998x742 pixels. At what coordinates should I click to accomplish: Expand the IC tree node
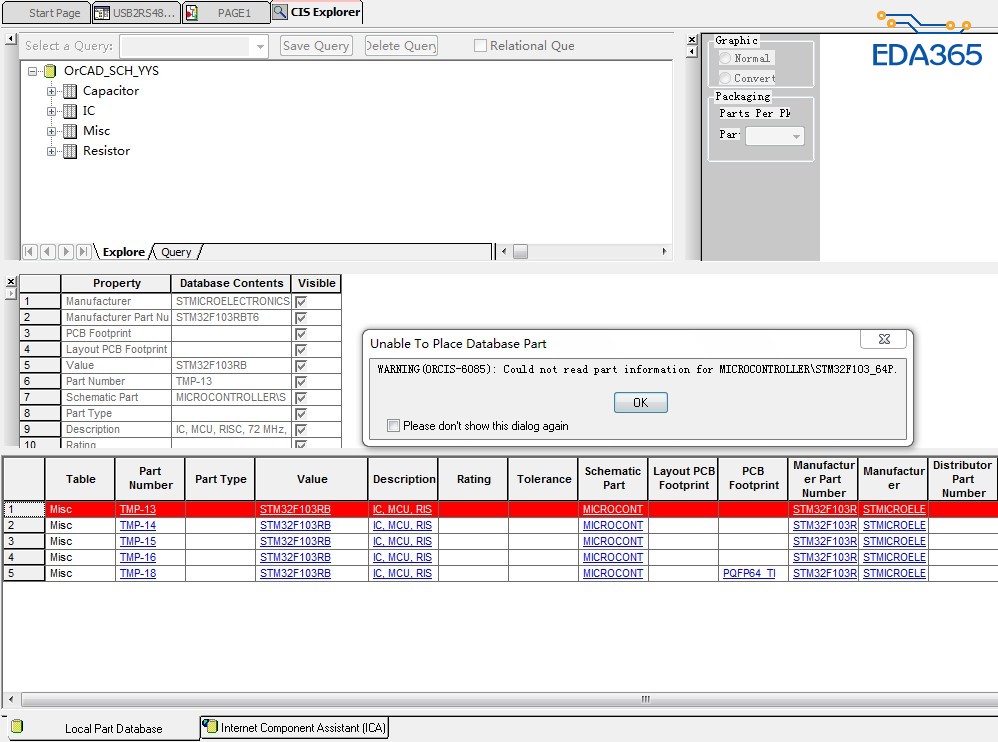[x=51, y=111]
